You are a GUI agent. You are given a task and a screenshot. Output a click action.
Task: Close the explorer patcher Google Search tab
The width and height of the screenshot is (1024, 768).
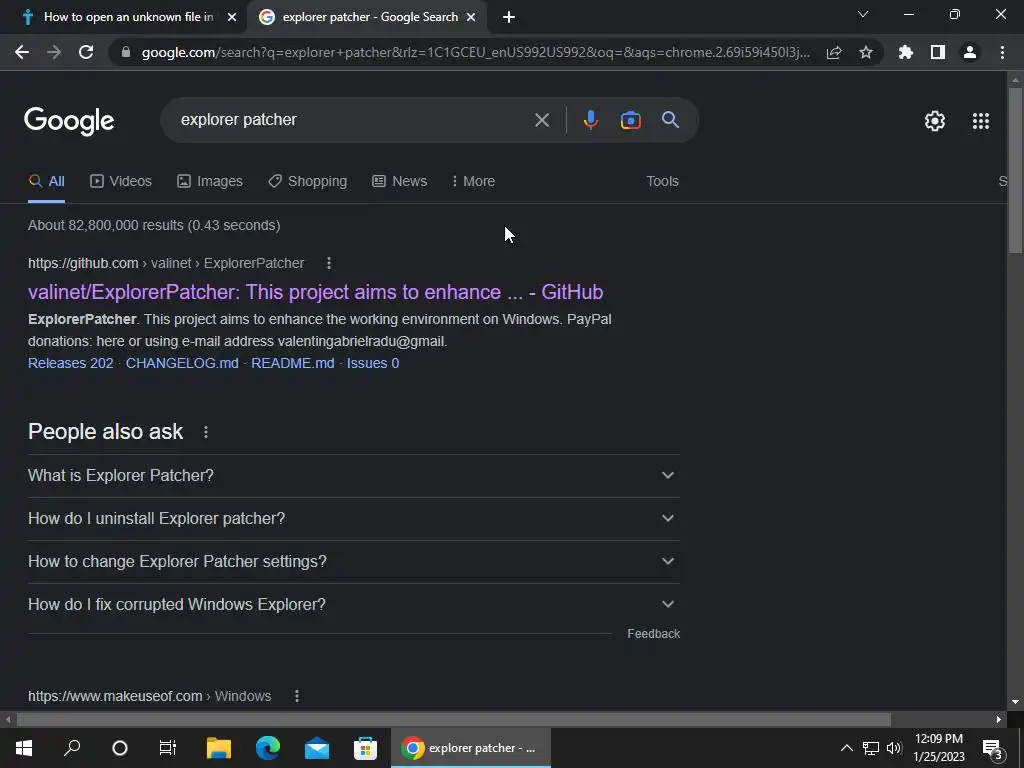tap(471, 17)
